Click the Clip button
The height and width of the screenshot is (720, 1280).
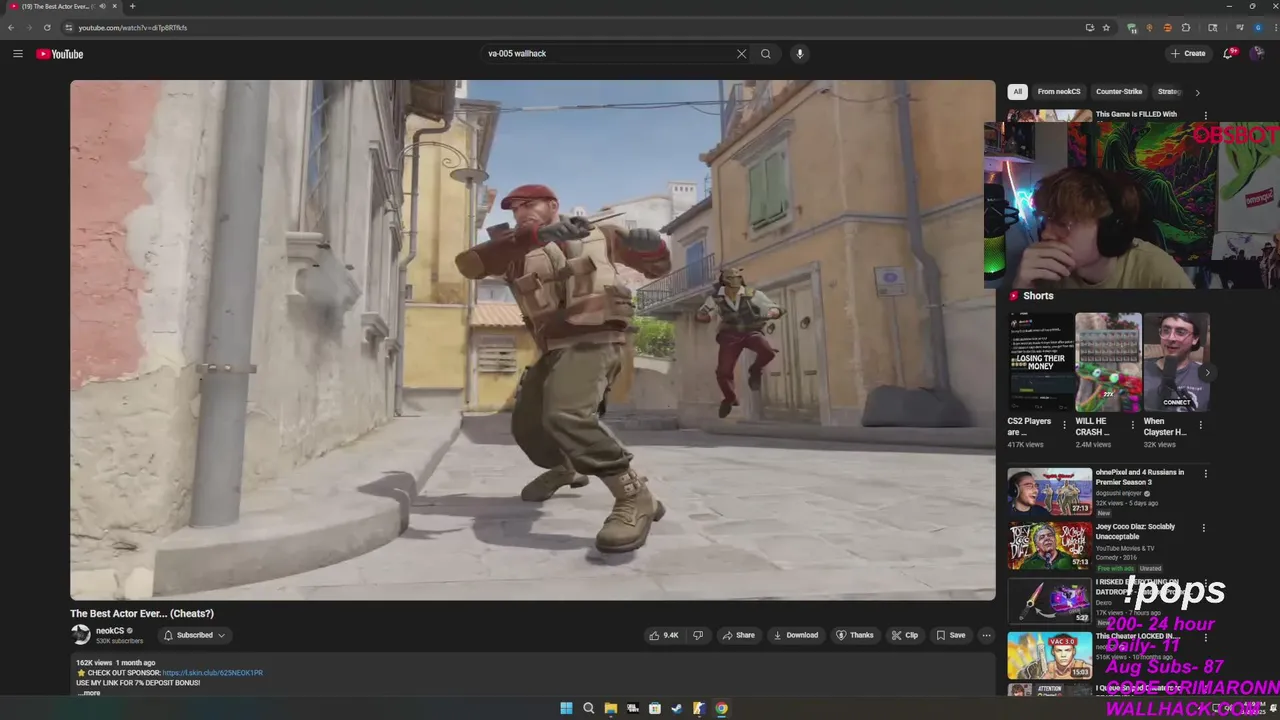point(905,635)
